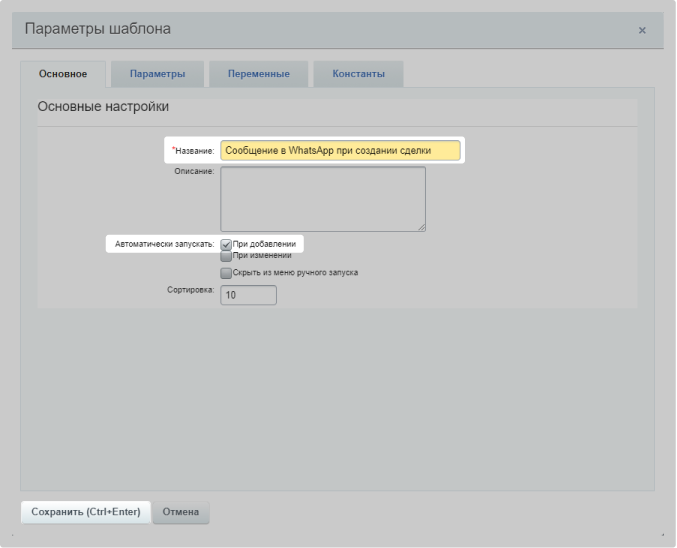The image size is (677, 548).
Task: Click the Скрыть из меню ручного запуска label
Action: 295,272
